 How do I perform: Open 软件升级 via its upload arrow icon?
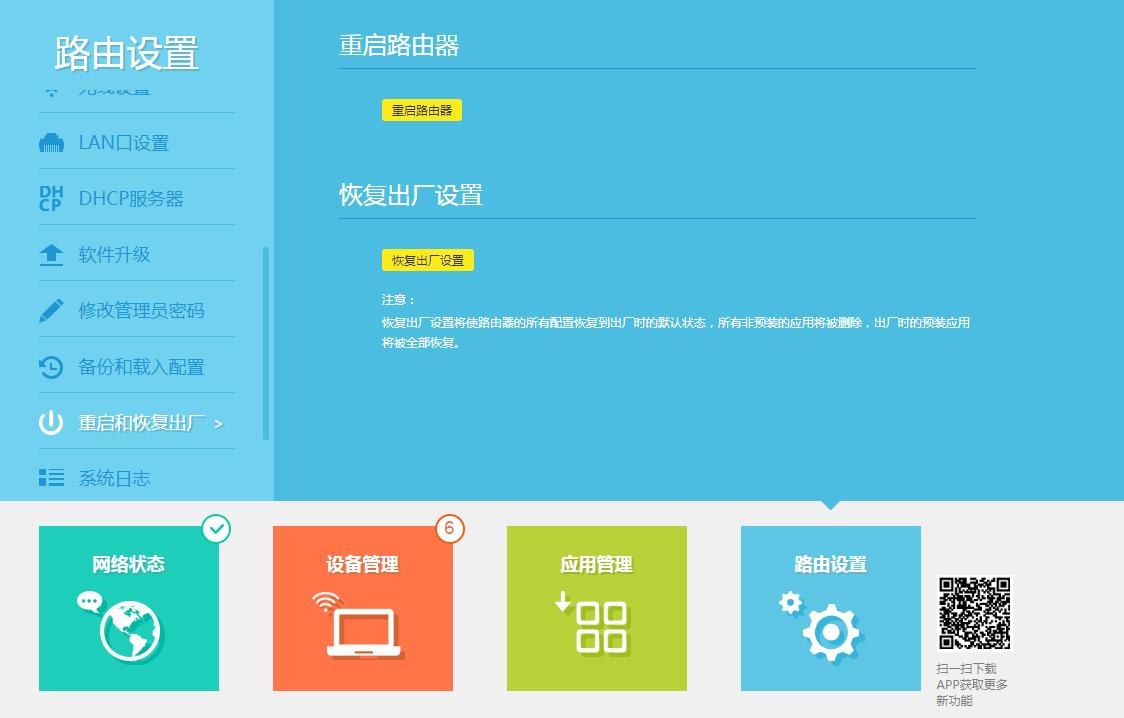point(51,254)
